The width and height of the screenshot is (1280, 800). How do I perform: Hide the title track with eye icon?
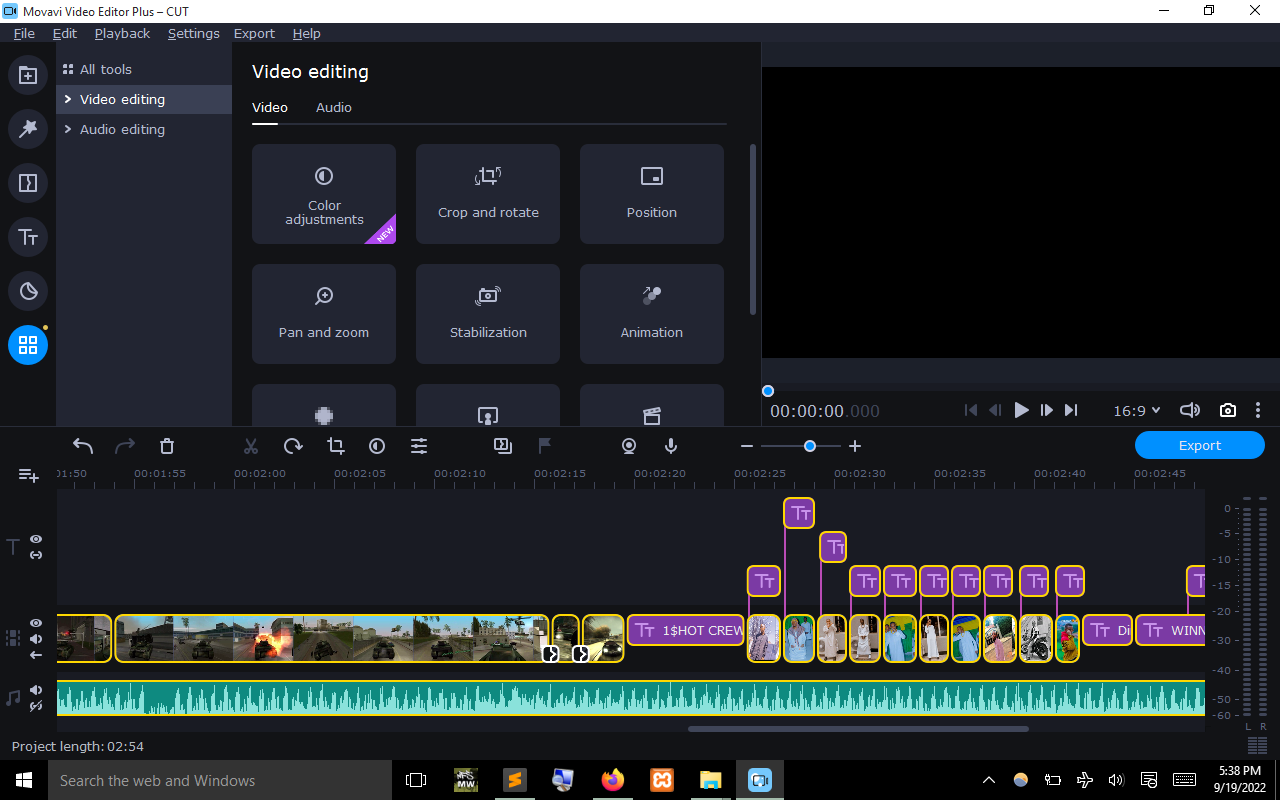[36, 539]
